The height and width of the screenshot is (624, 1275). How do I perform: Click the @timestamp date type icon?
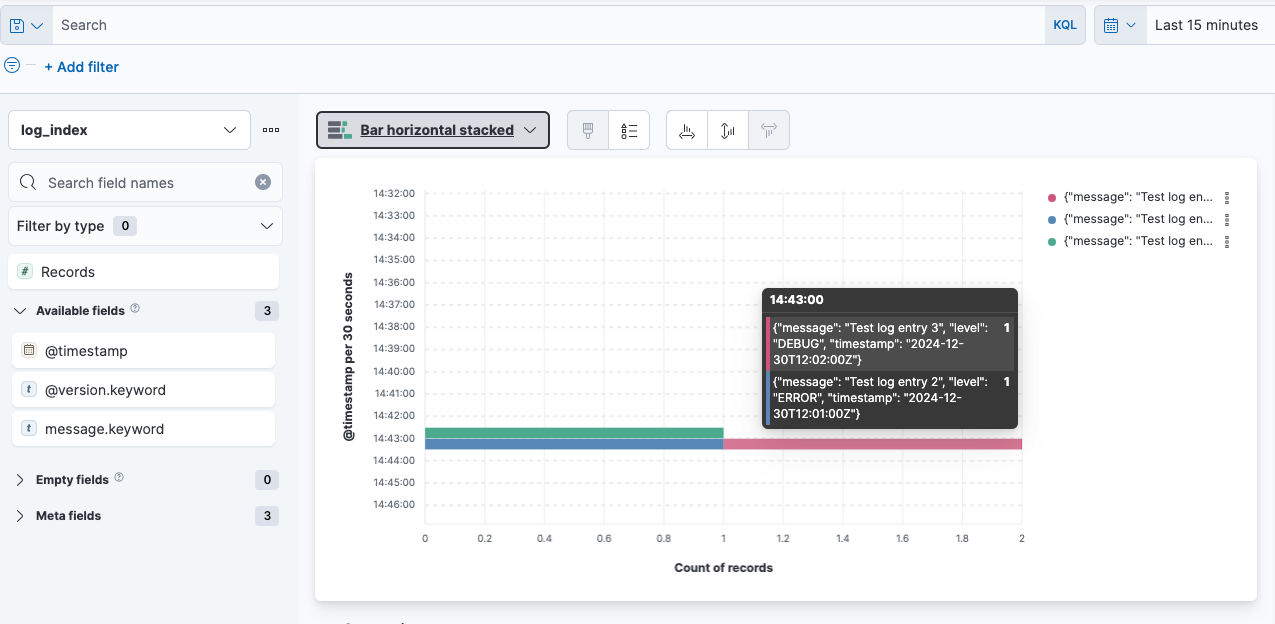(x=29, y=351)
